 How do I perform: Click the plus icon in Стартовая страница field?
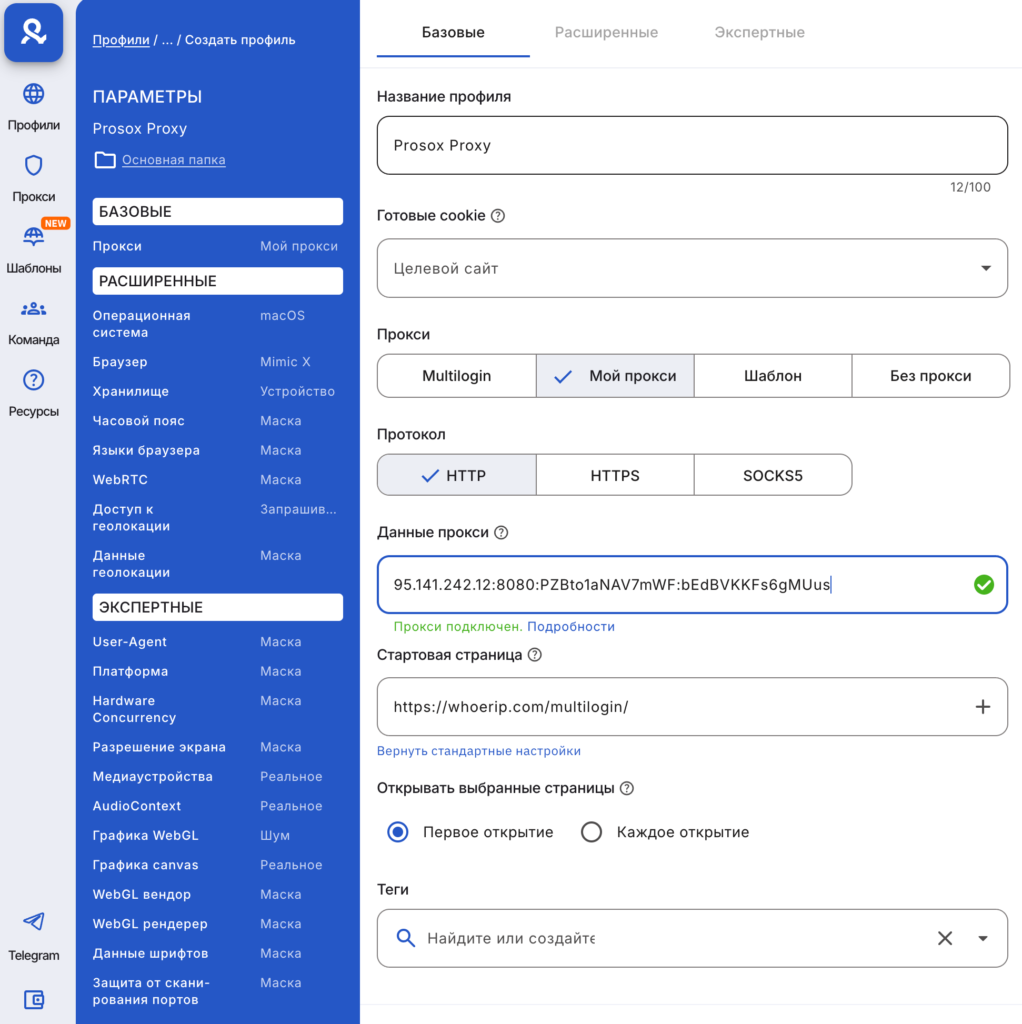click(x=982, y=707)
